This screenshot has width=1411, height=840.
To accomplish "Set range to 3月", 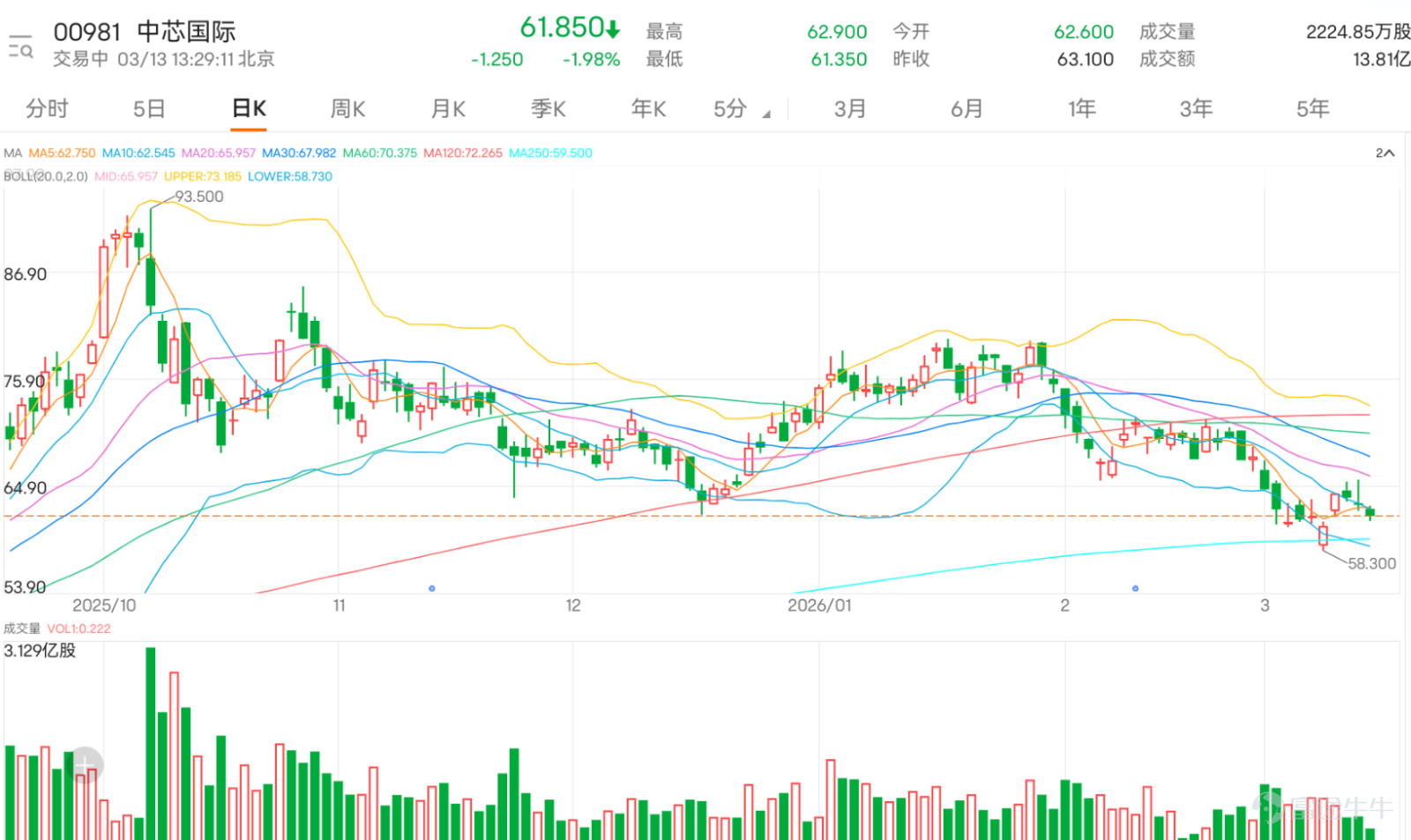I will [850, 108].
